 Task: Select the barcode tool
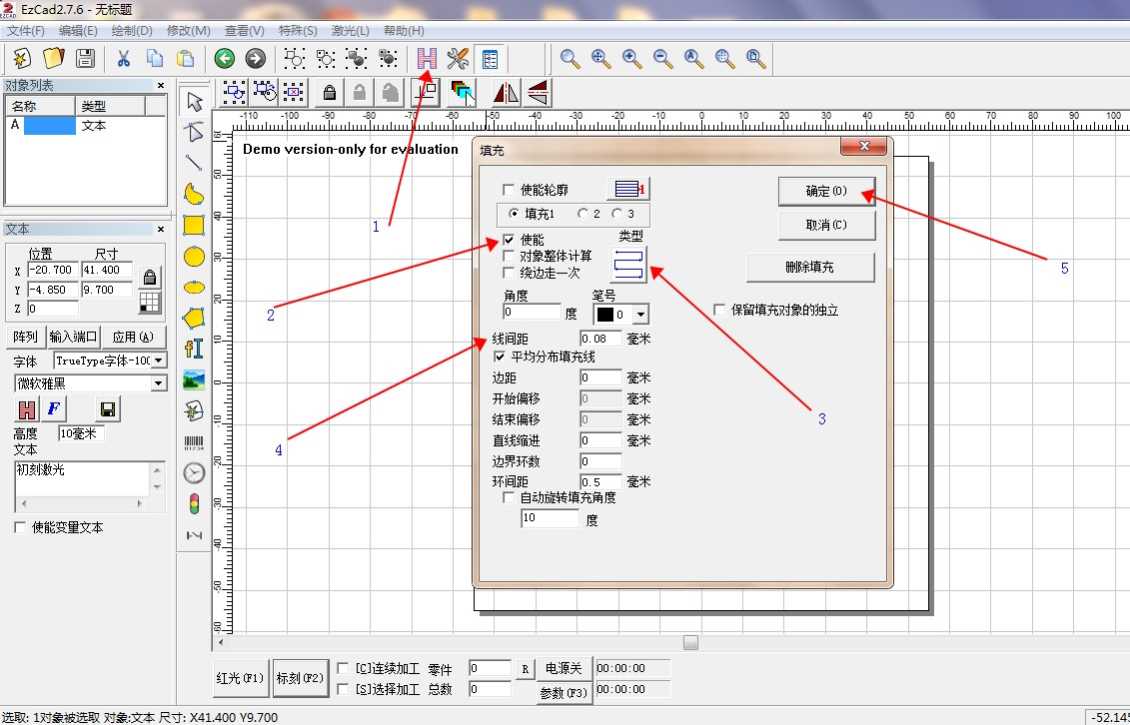pyautogui.click(x=194, y=442)
